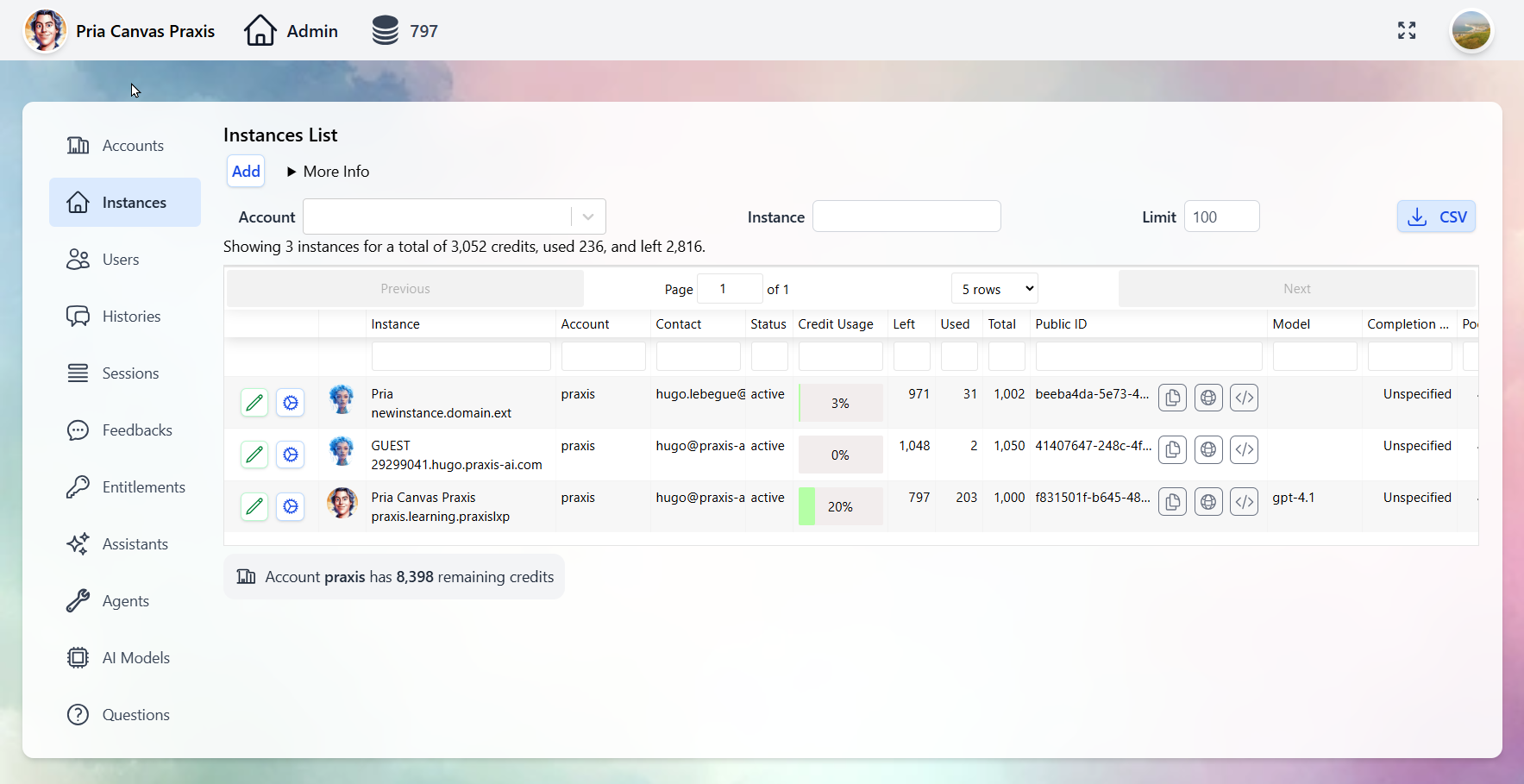Viewport: 1524px width, 784px height.
Task: Click praxis.learning.praxislxp text
Action: click(x=440, y=517)
